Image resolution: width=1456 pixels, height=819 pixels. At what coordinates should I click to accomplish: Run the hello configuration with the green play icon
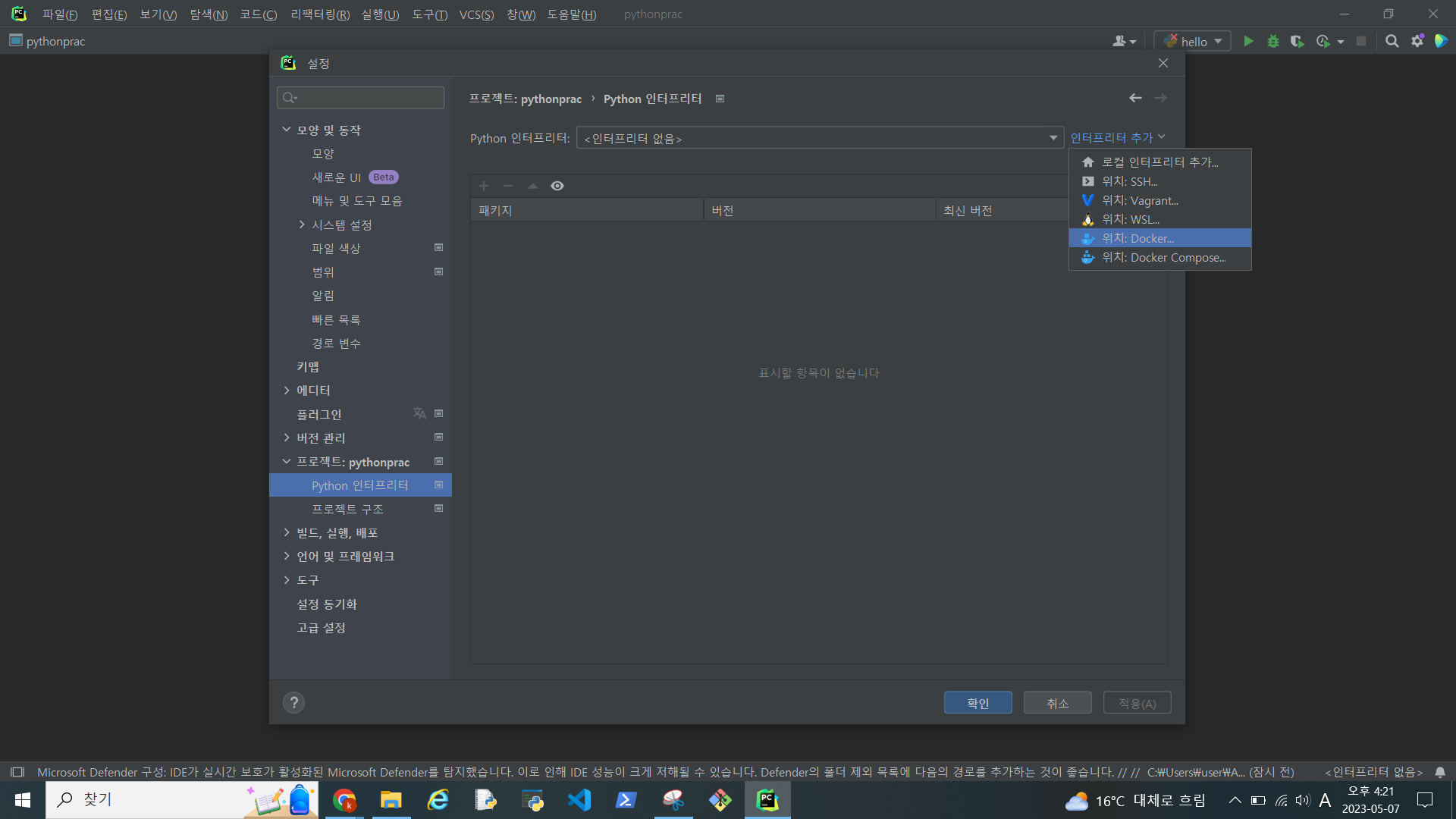click(1248, 41)
